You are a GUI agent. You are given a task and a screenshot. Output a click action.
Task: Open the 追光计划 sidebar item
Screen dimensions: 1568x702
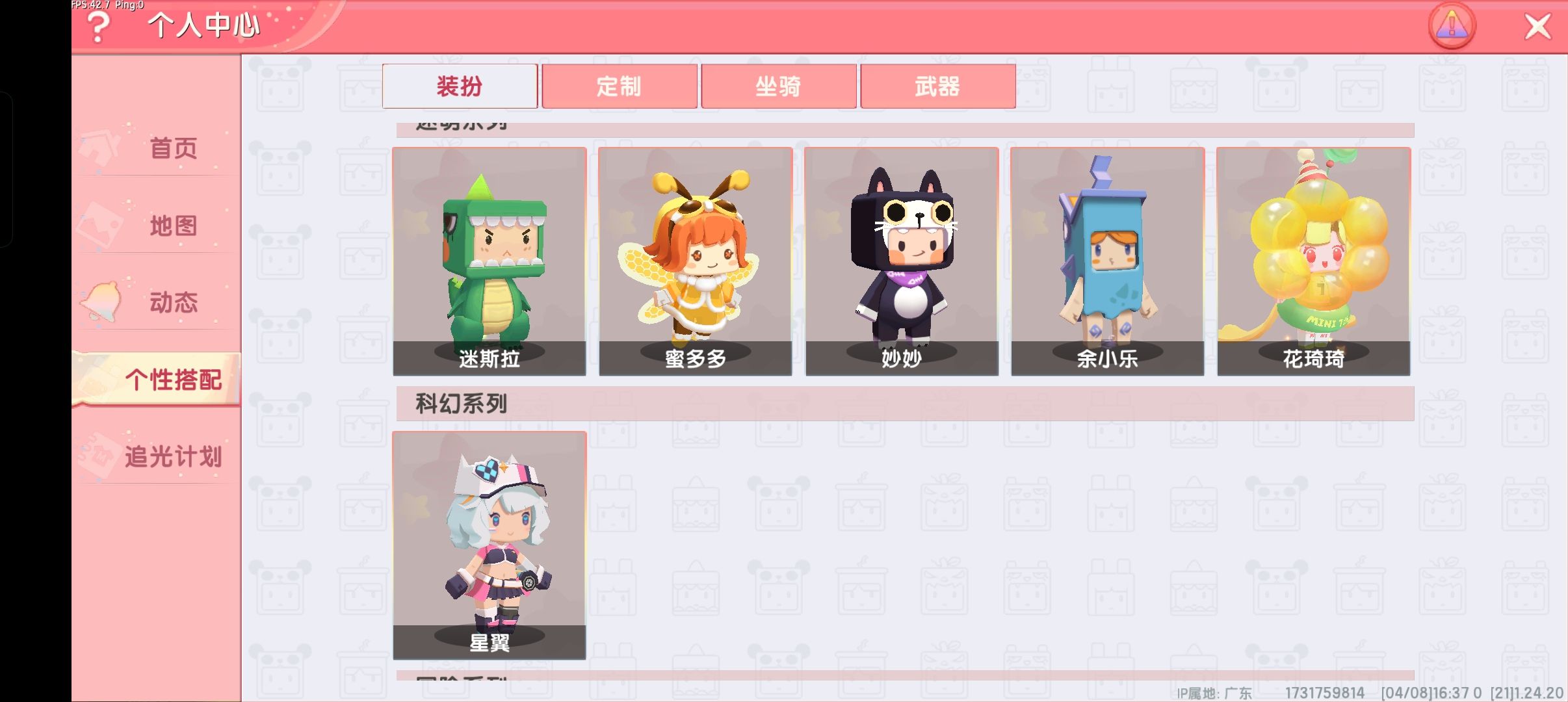156,456
